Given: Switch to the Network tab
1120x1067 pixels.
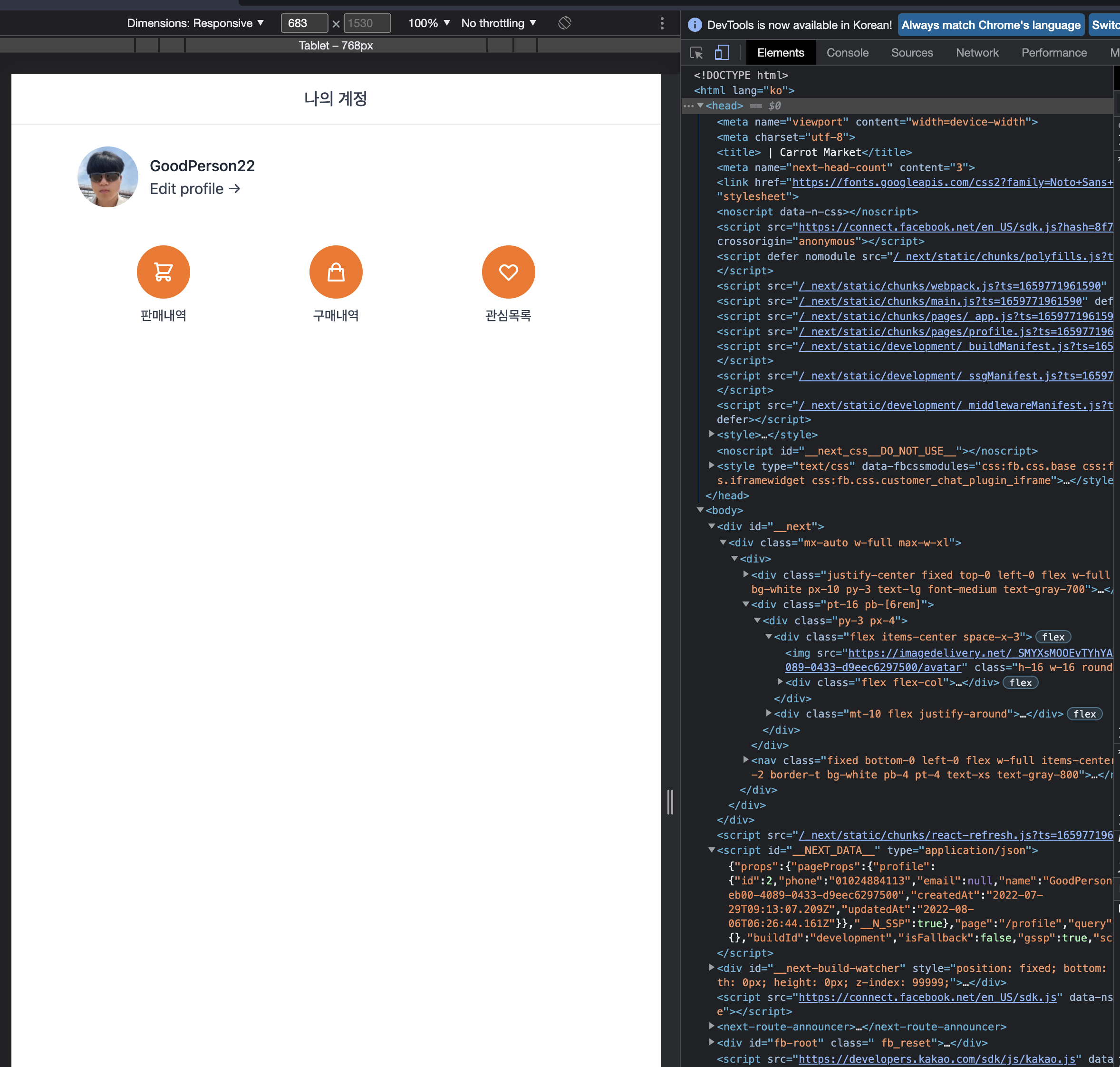Looking at the screenshot, I should tap(977, 53).
